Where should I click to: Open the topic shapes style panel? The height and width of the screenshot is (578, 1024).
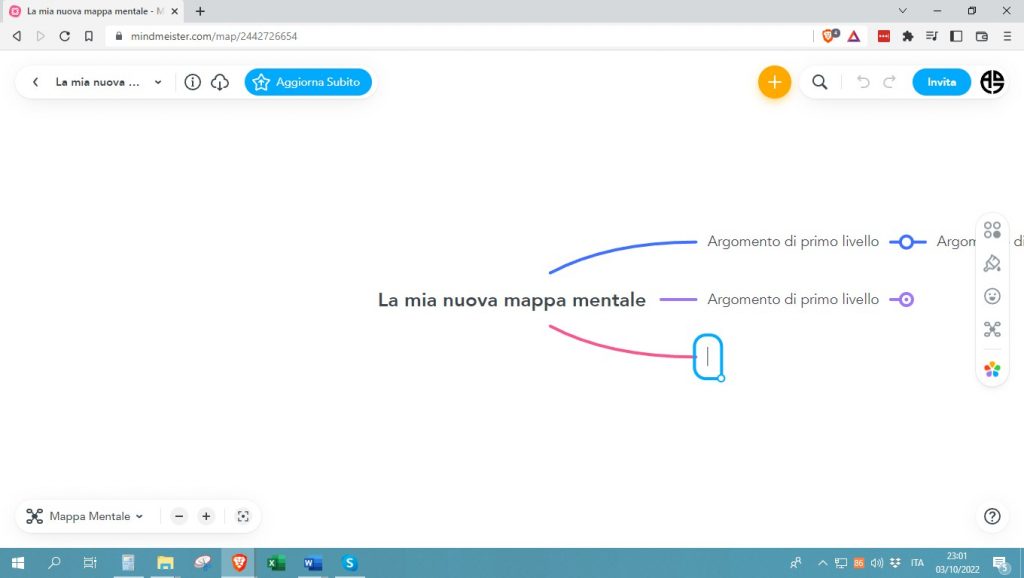992,230
